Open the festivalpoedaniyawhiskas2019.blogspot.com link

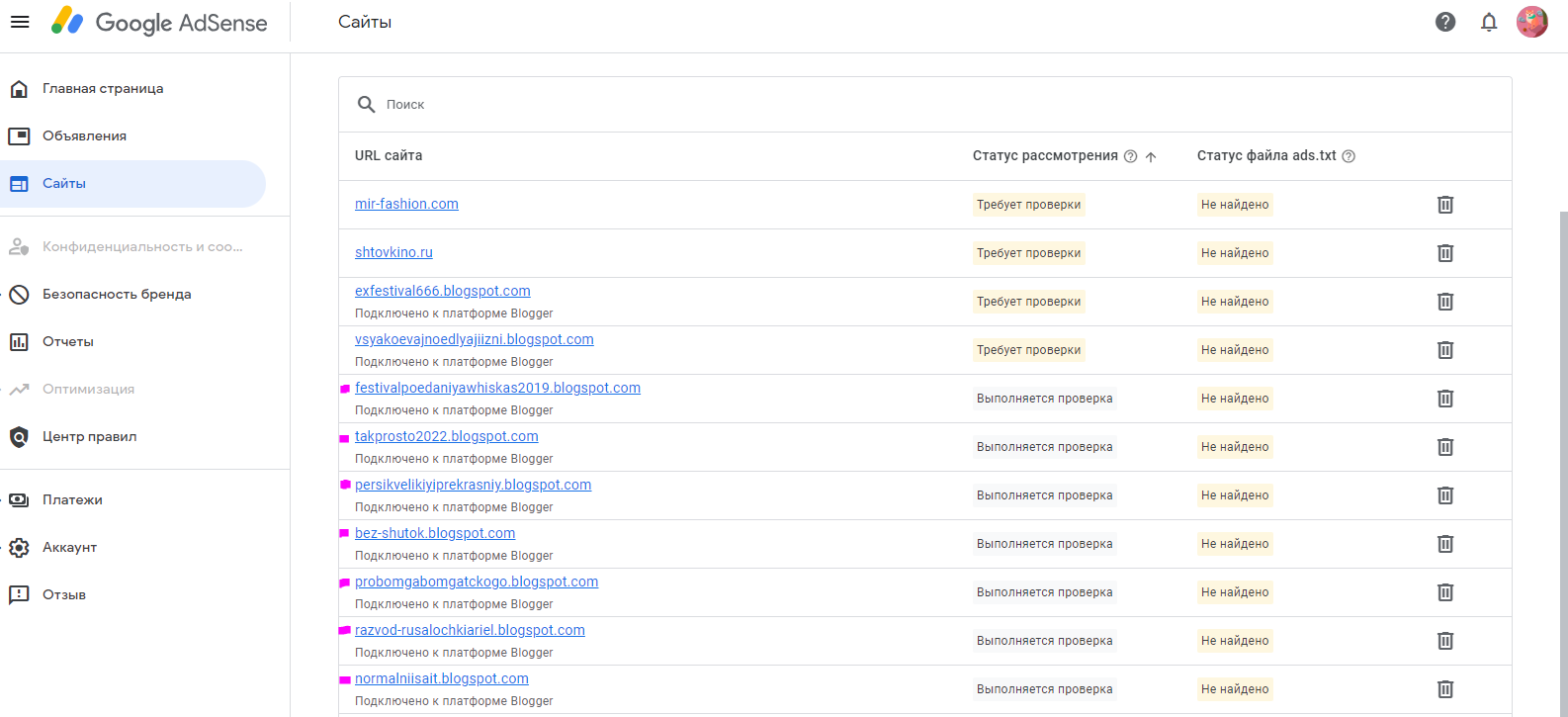pos(497,388)
